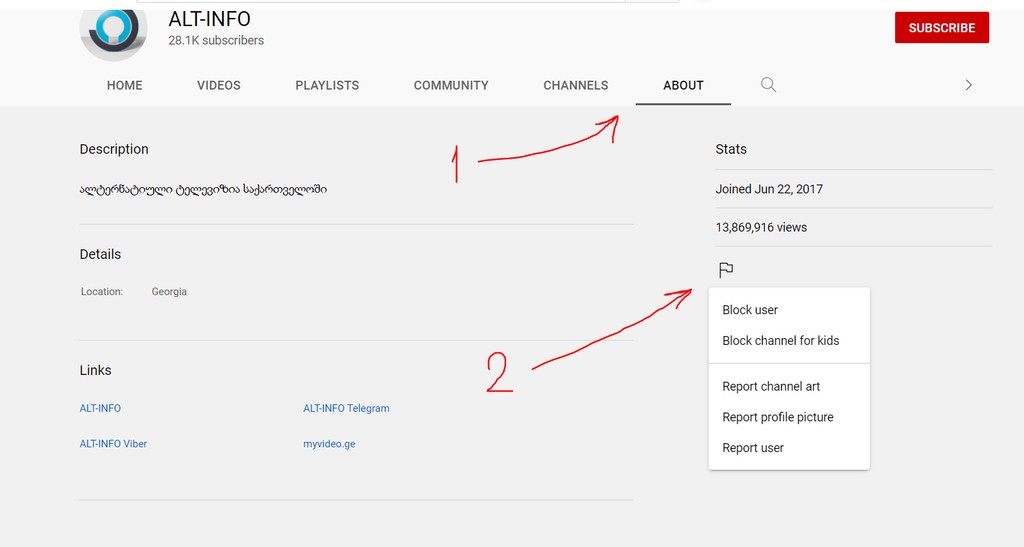Open the CHANNELS tab
This screenshot has height=547, width=1024.
[576, 86]
